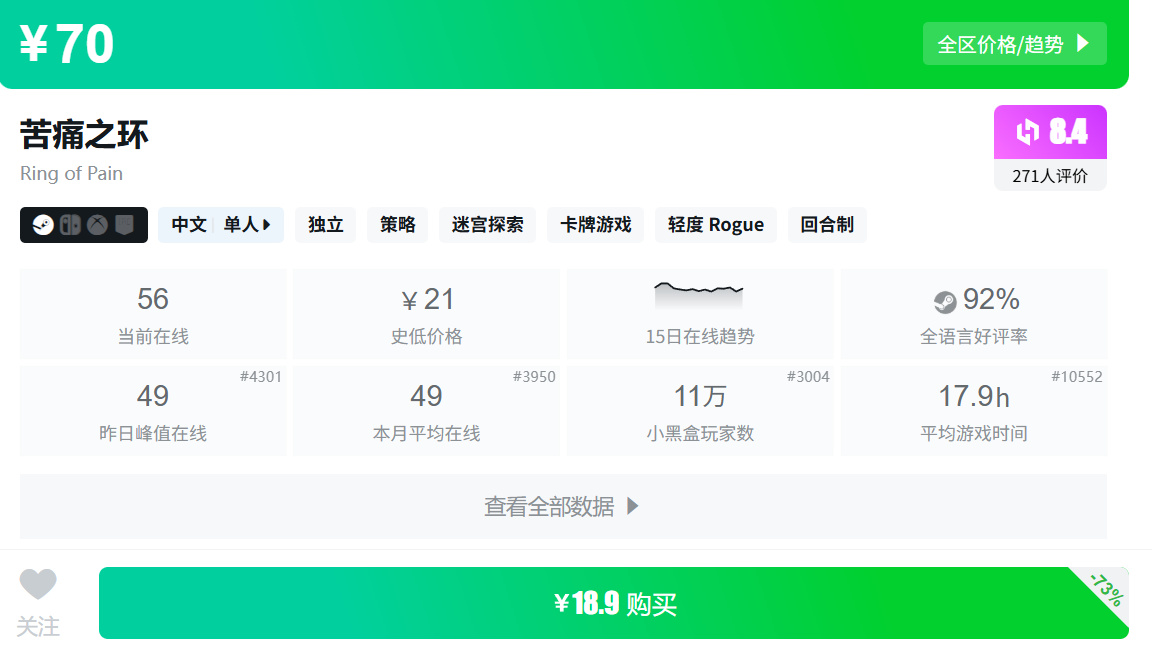Click the #3004 rank label

pos(808,377)
